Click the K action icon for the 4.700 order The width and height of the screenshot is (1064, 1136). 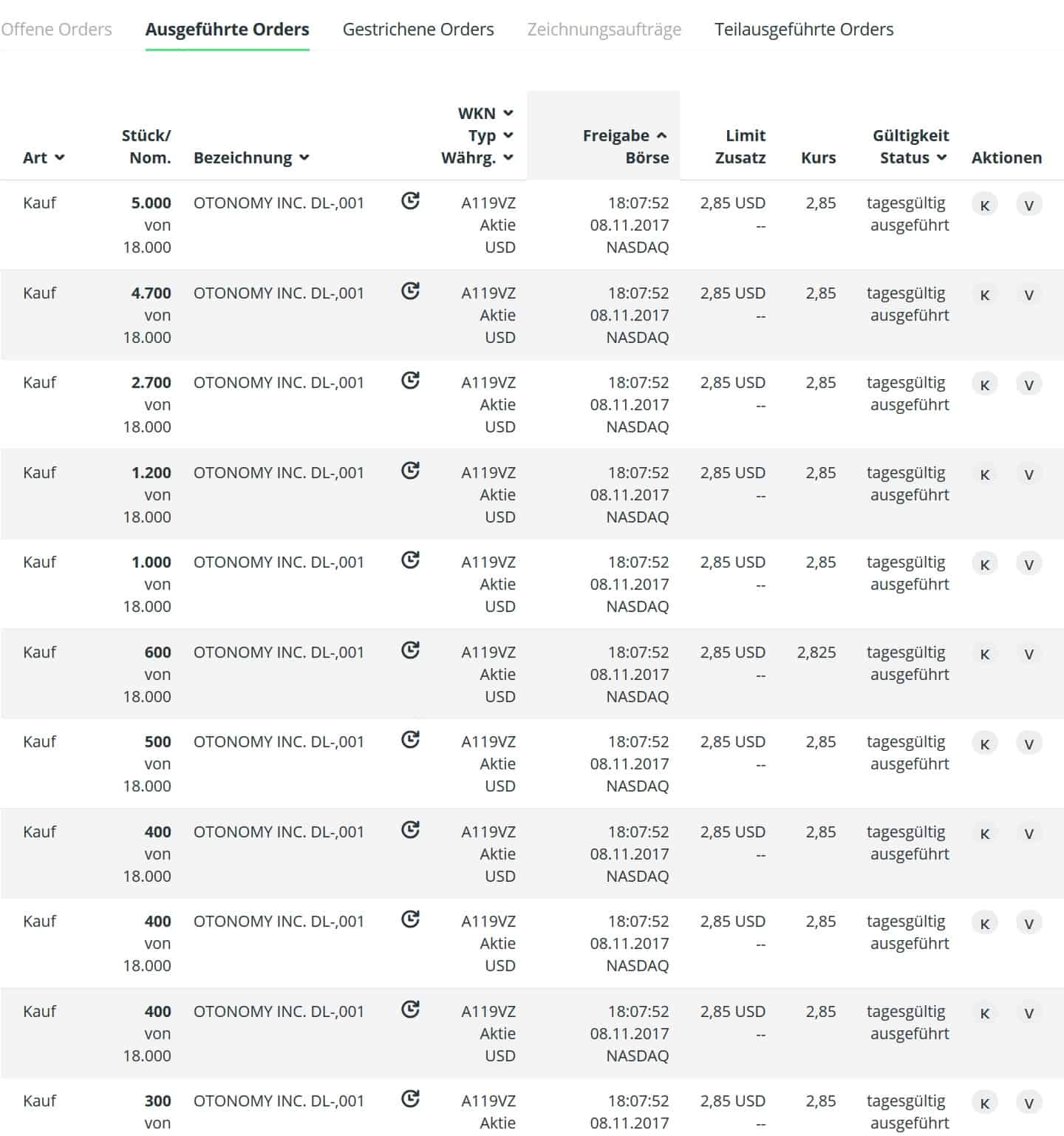tap(984, 295)
